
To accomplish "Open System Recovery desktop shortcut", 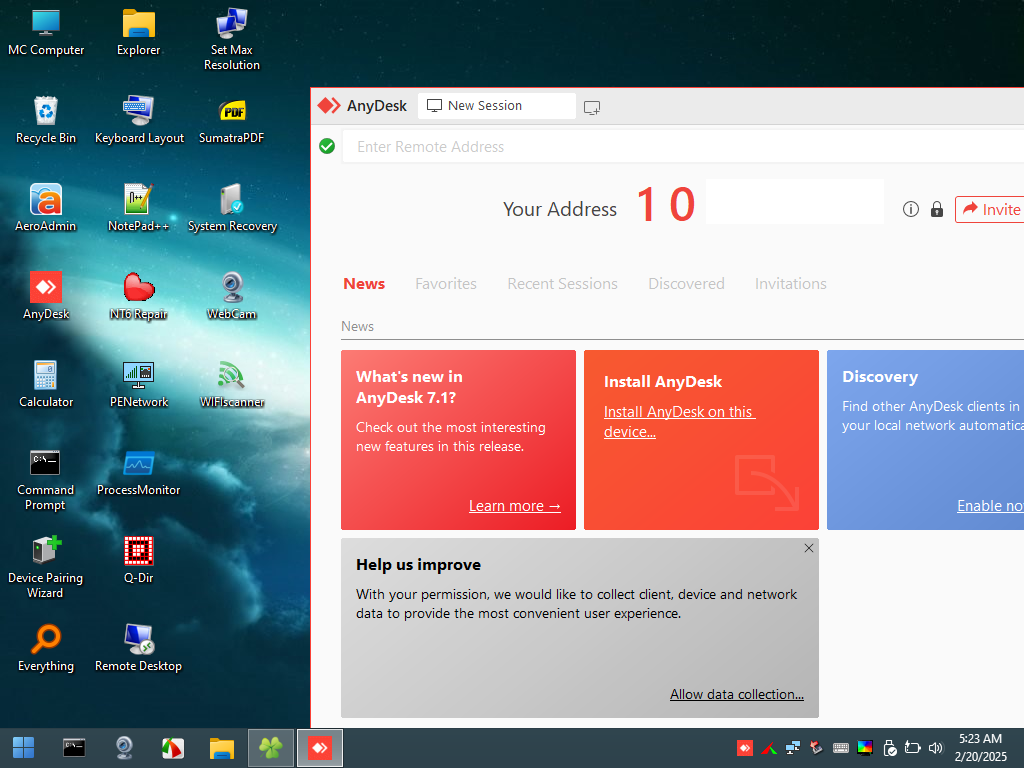I will tap(232, 208).
